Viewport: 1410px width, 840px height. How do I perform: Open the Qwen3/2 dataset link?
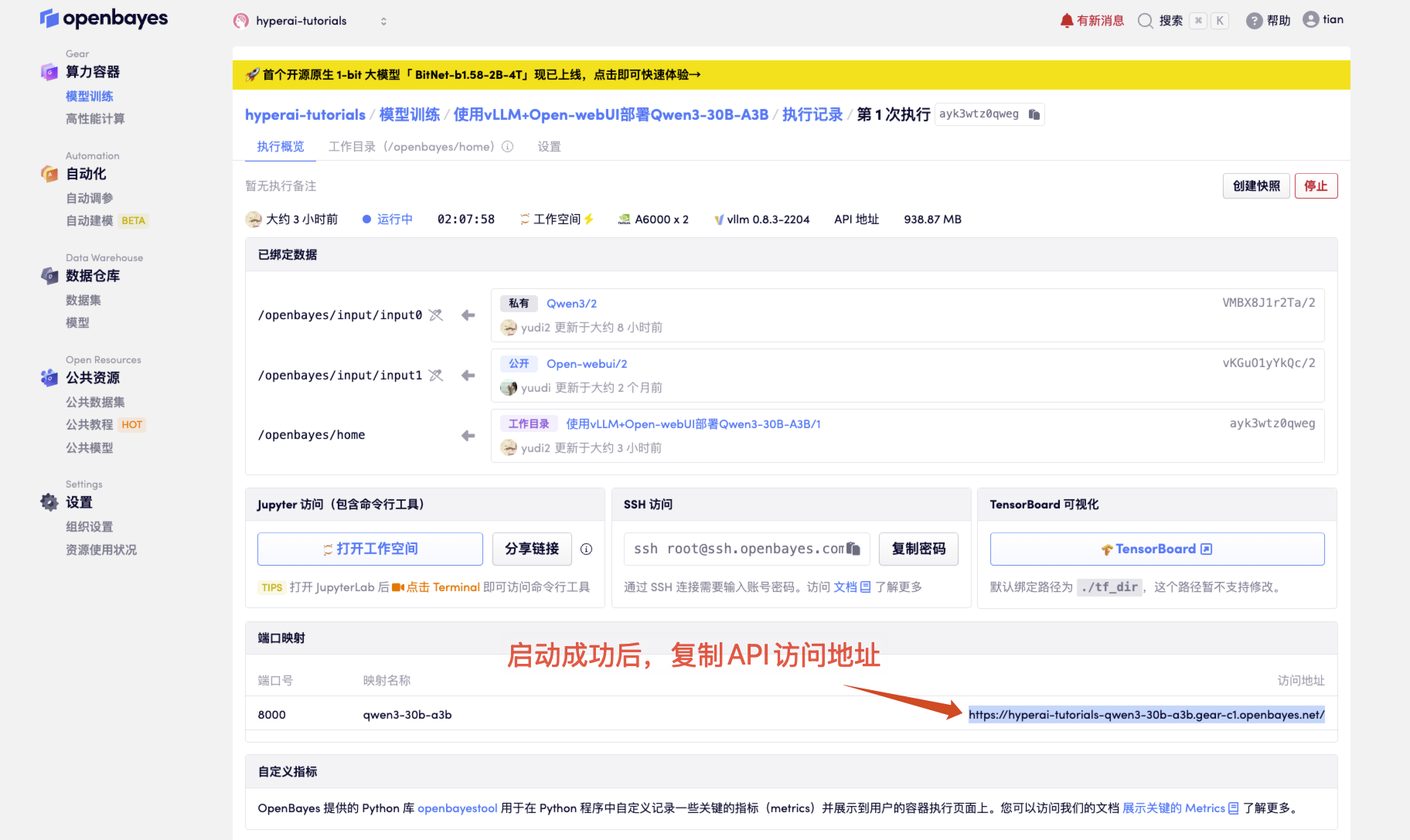click(x=571, y=304)
